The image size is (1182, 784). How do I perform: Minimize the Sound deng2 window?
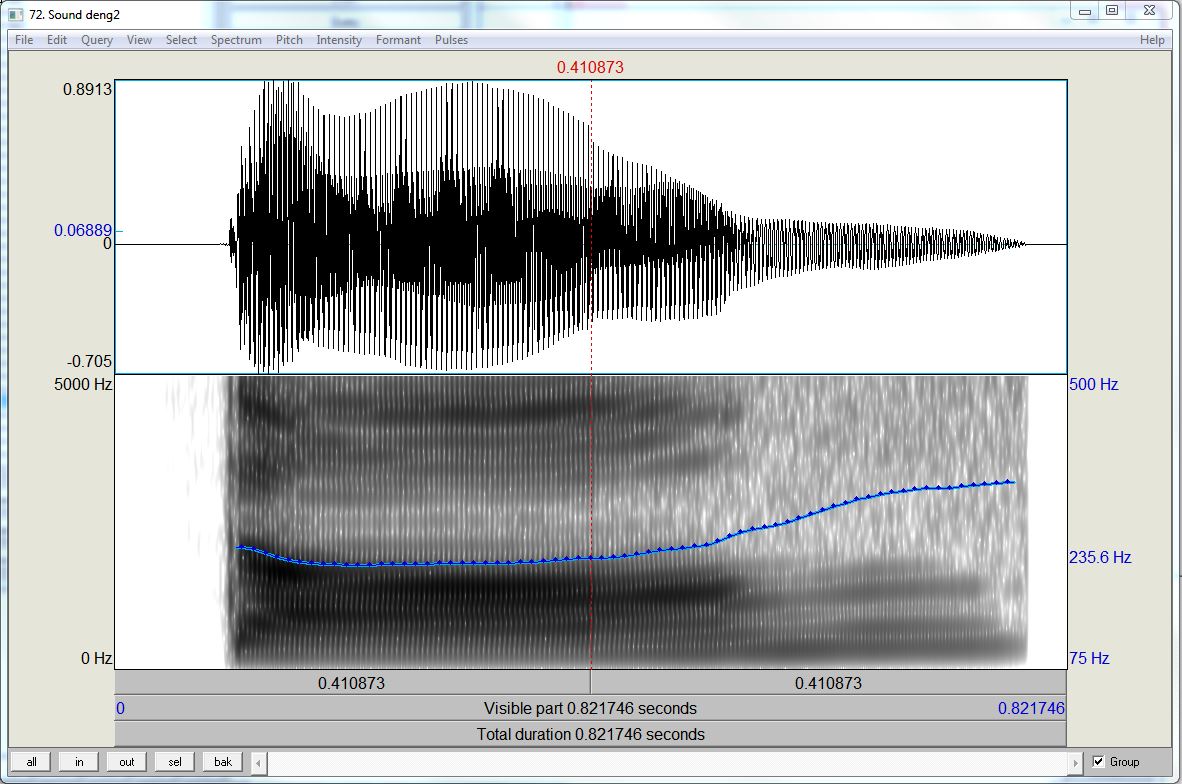1085,11
